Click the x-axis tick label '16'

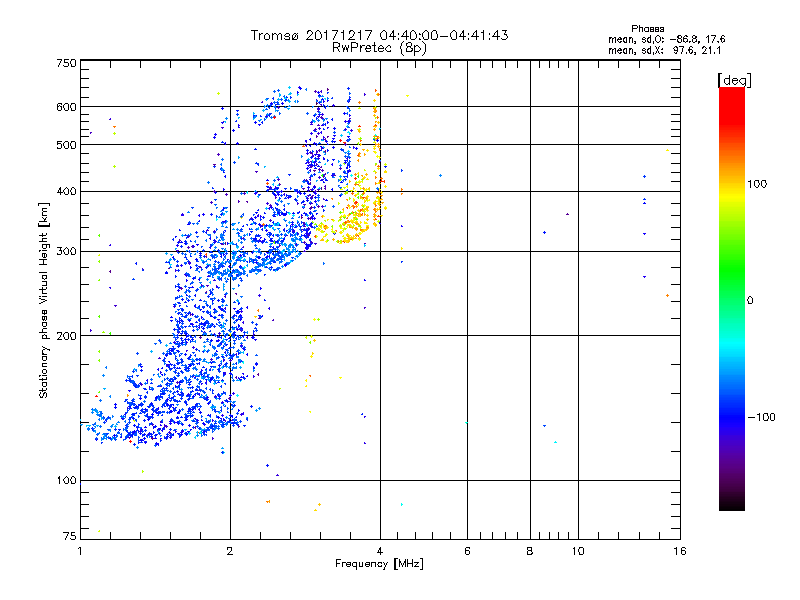tap(680, 551)
